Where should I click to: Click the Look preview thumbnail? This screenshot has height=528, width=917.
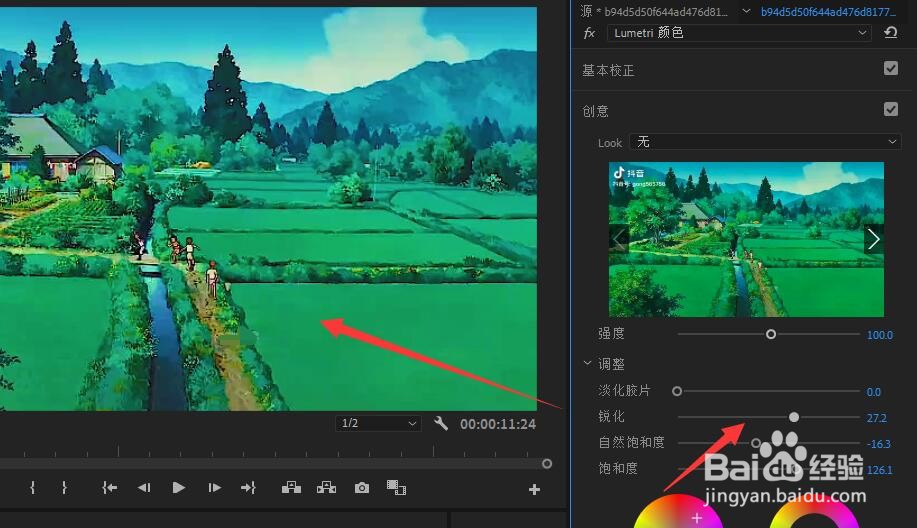(x=746, y=239)
